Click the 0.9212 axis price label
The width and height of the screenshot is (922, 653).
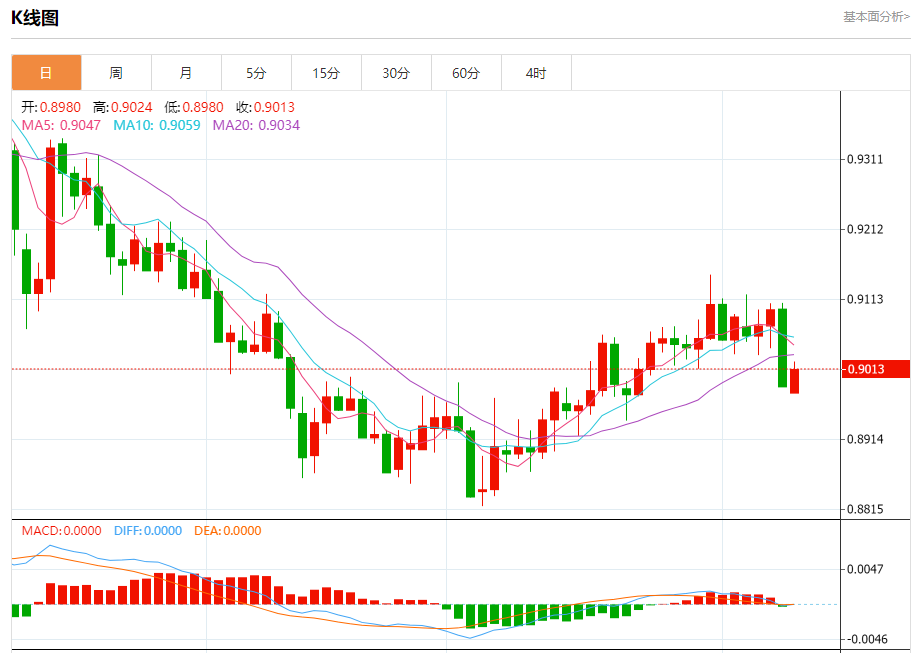(865, 229)
